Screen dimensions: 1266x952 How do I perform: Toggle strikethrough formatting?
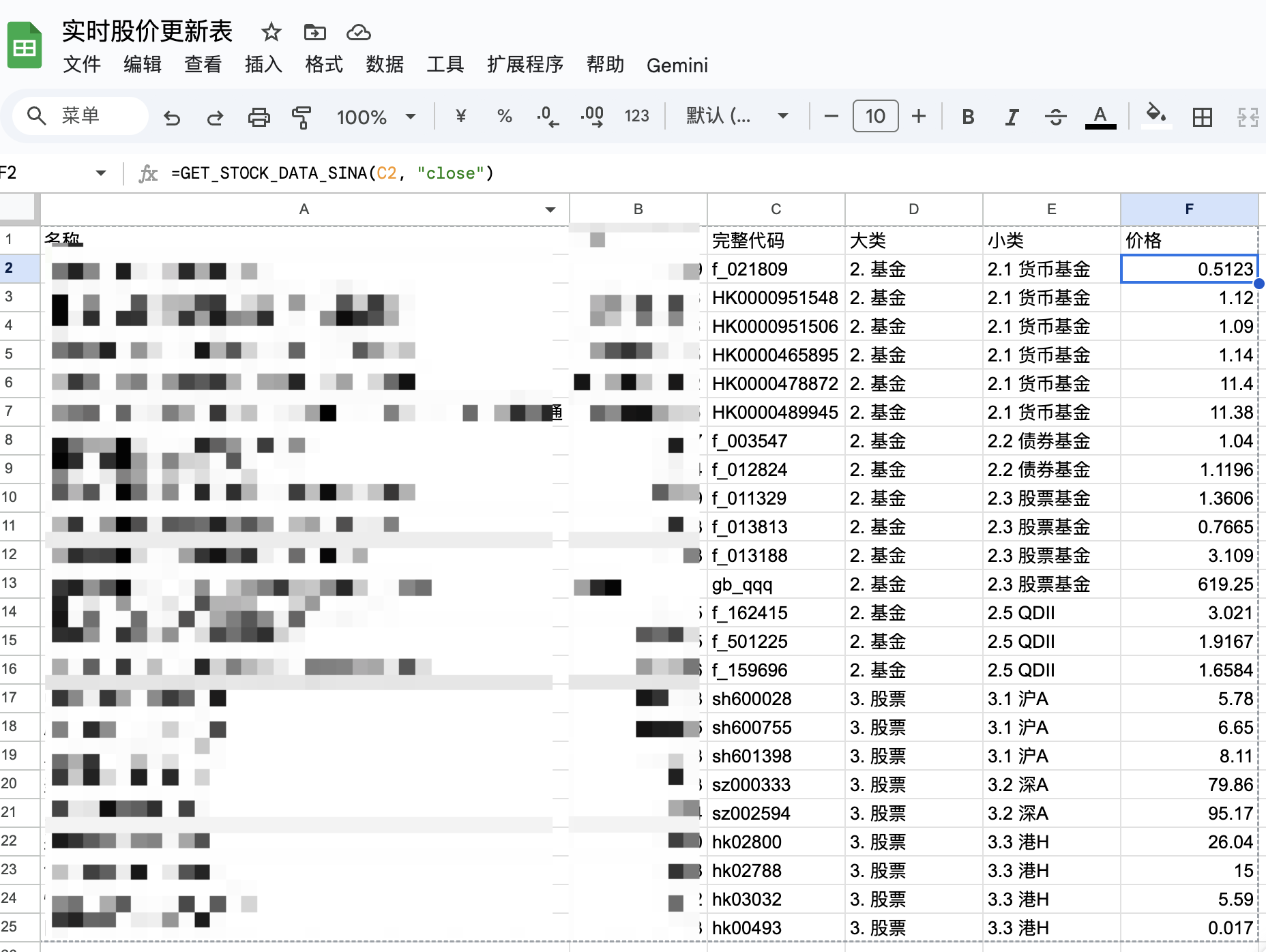click(x=1055, y=117)
